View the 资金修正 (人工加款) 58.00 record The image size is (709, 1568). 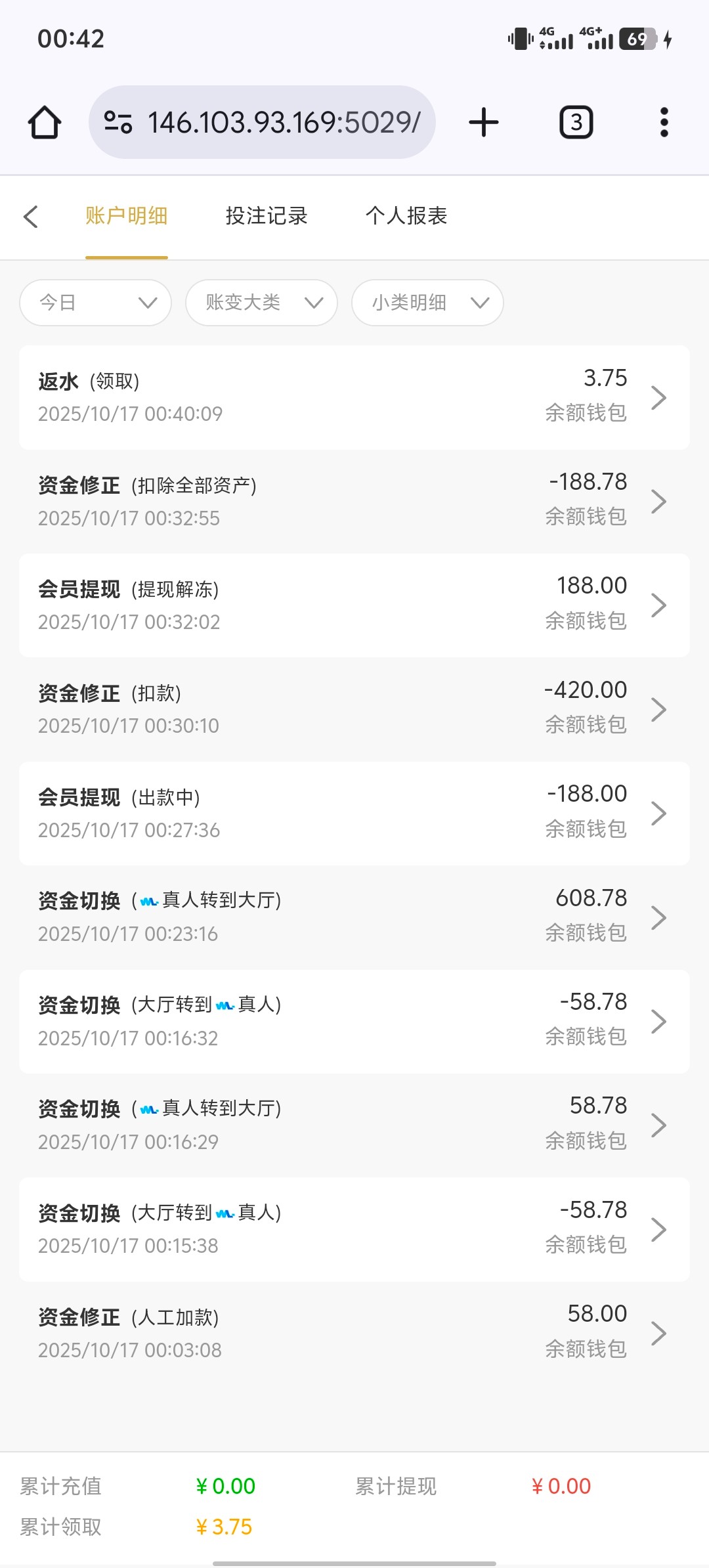[354, 1333]
